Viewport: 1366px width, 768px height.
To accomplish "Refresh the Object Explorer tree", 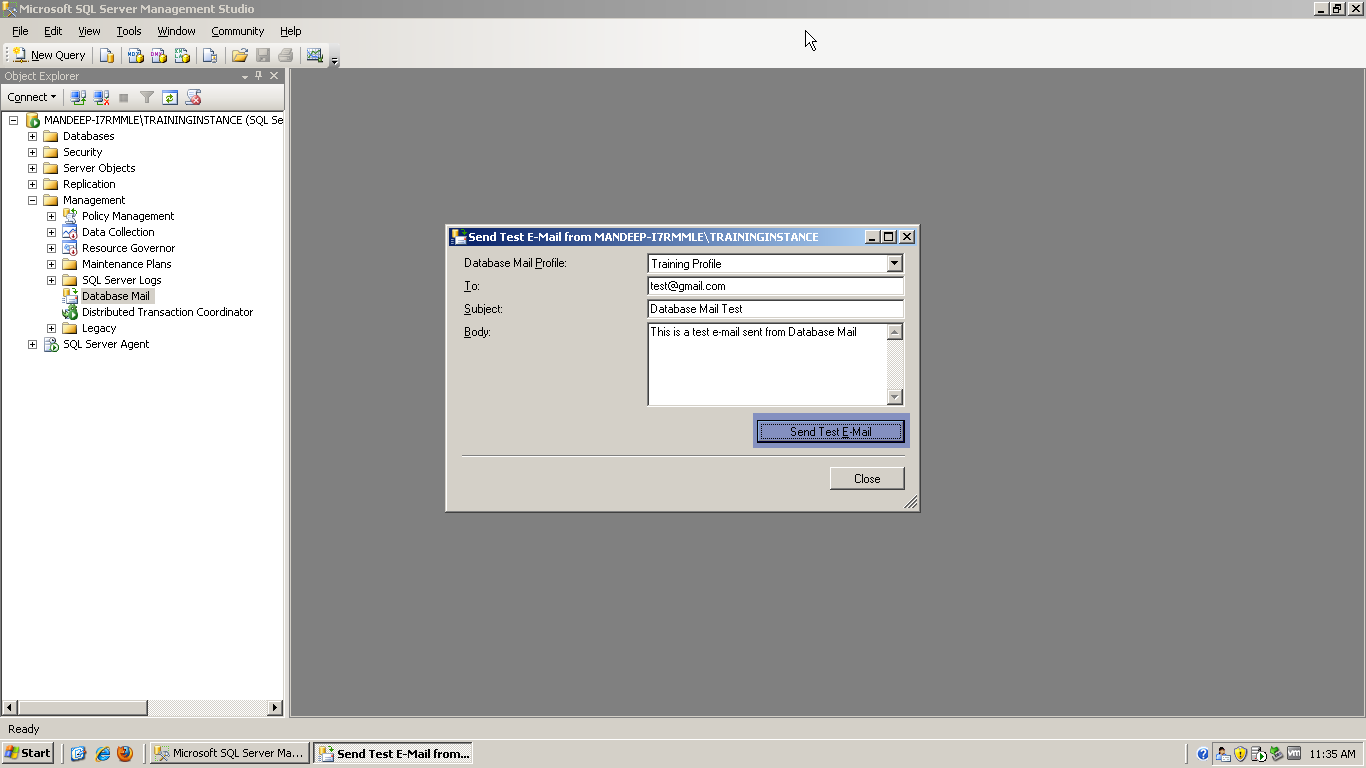I will click(x=170, y=97).
